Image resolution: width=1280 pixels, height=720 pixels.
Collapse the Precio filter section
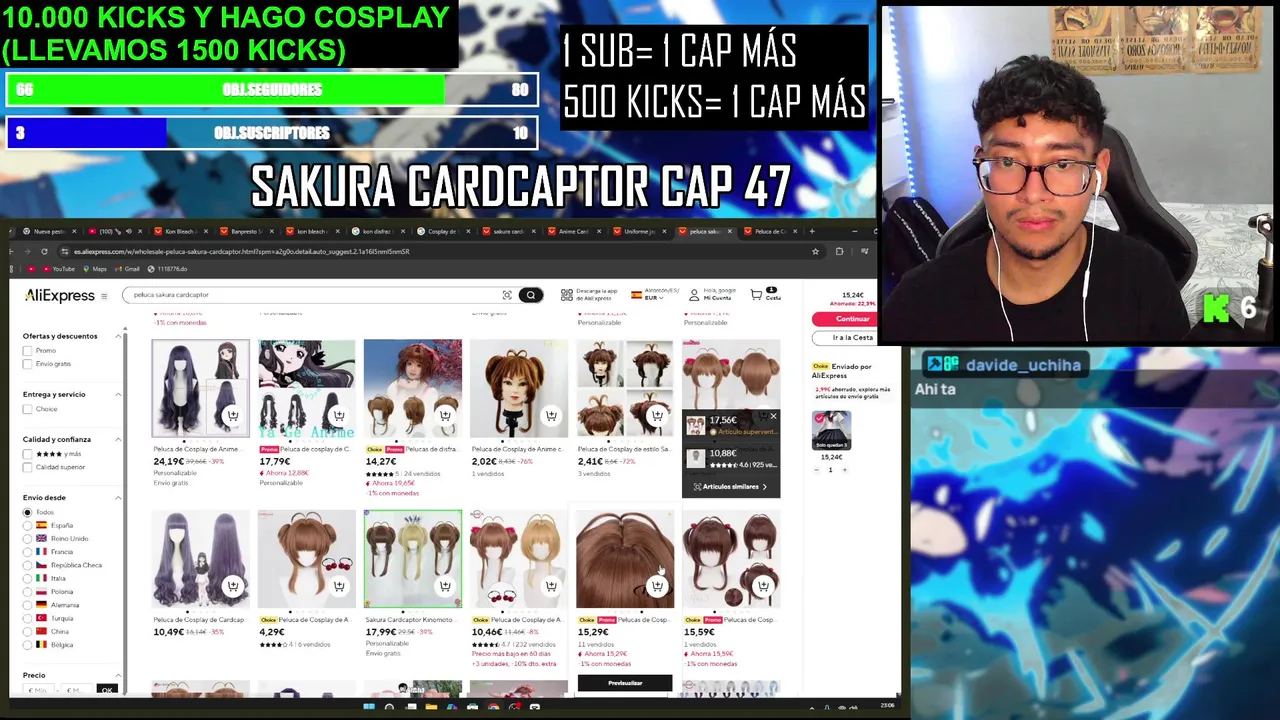coord(118,675)
